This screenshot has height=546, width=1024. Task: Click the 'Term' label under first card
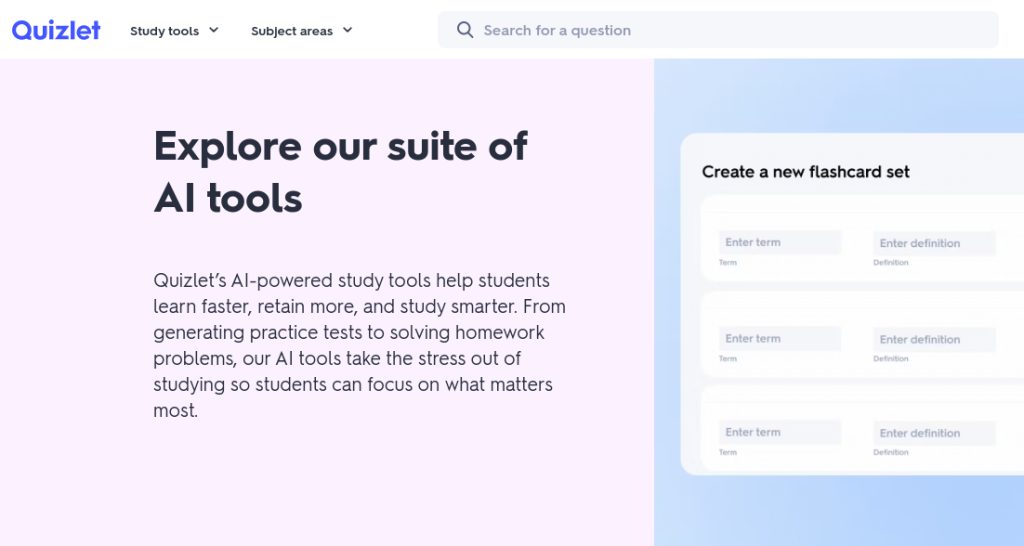(x=728, y=263)
